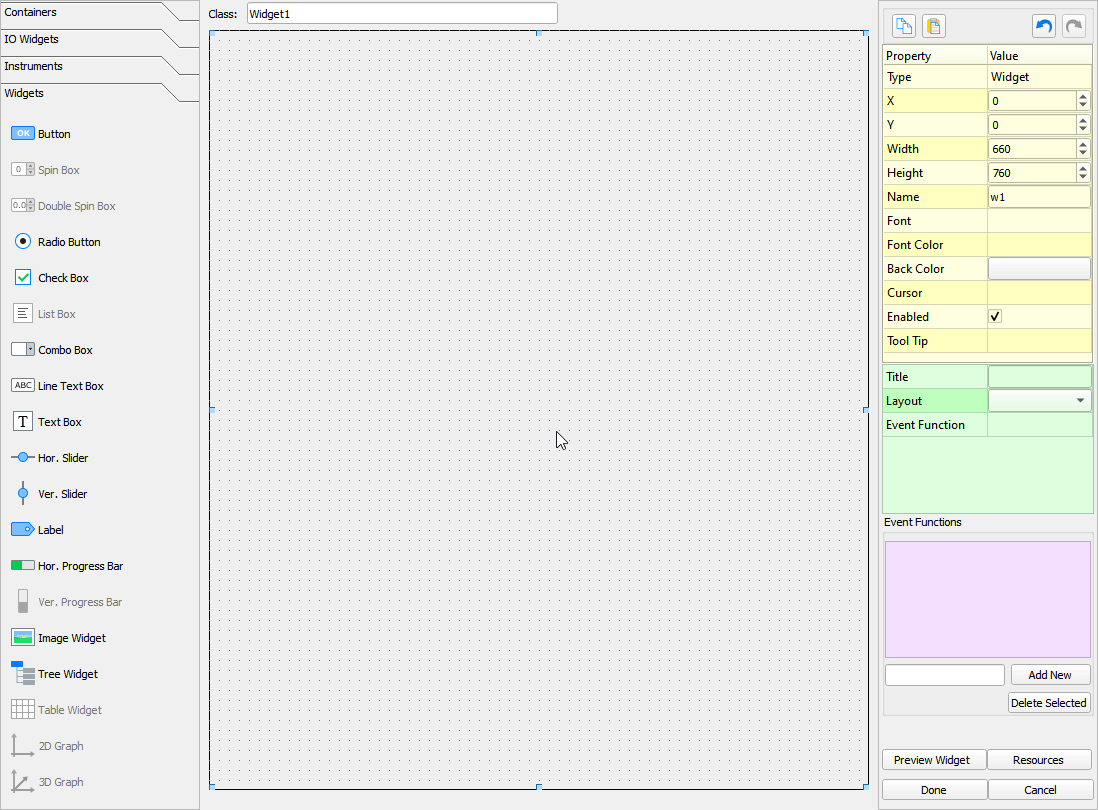Disable the Enabled checkbox in properties
Screen dimensions: 1098x810
(994, 316)
